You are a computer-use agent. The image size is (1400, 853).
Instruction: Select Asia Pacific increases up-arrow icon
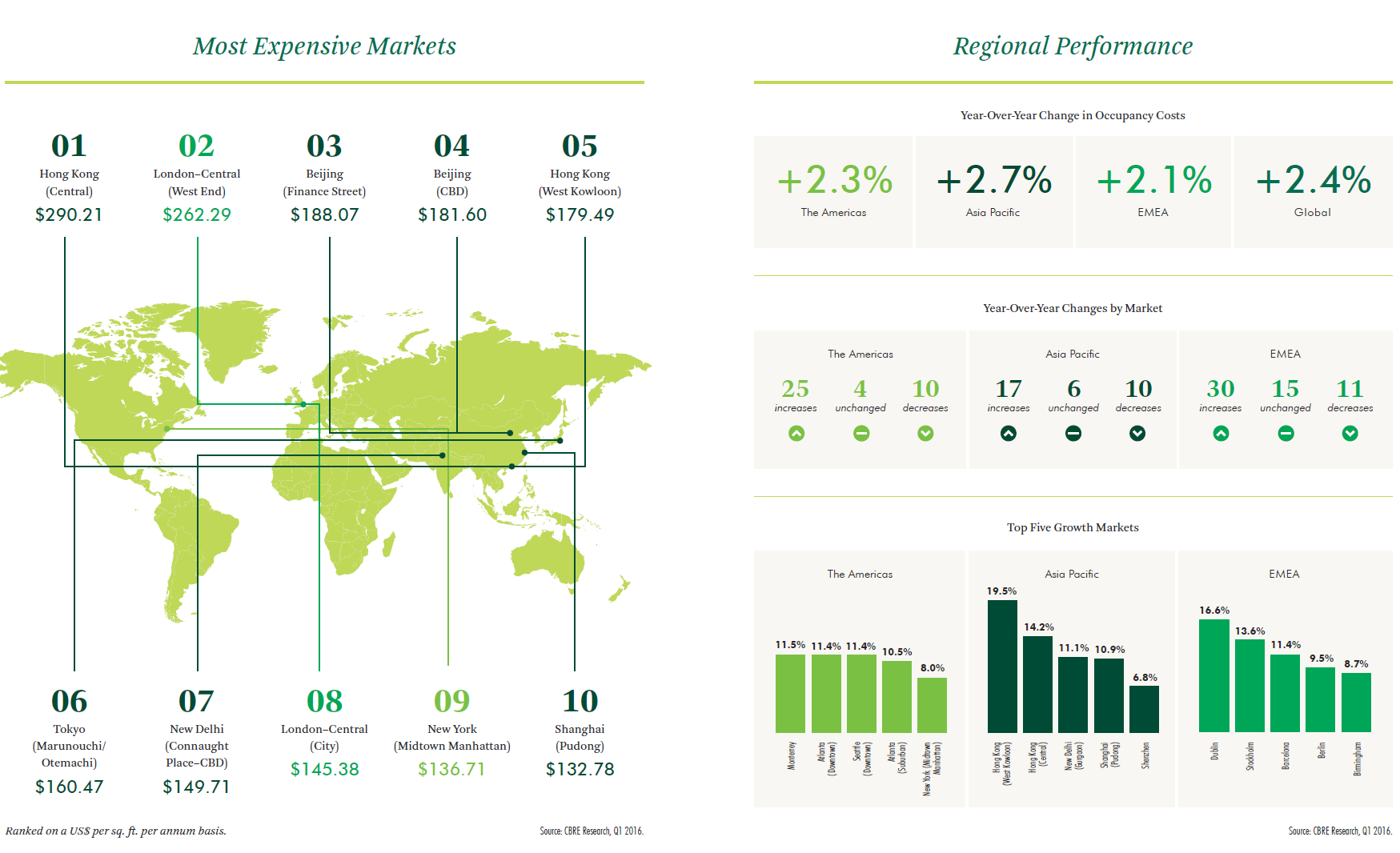point(1009,433)
